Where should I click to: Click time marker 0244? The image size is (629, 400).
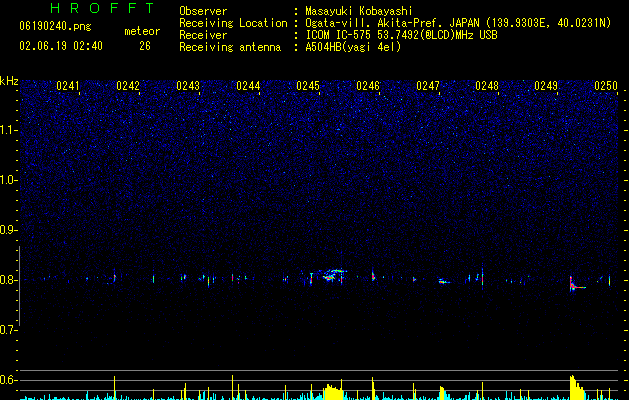click(248, 86)
